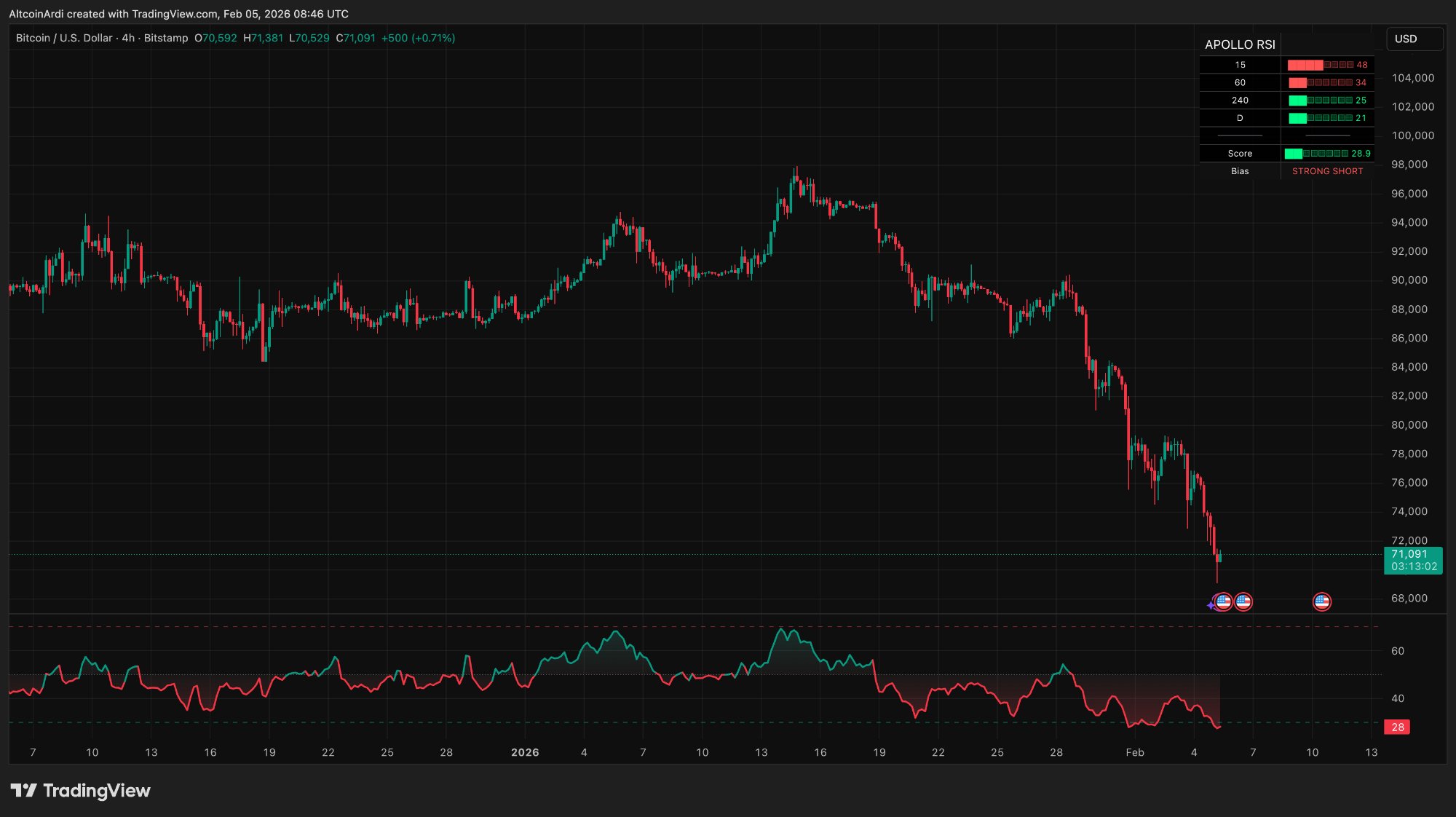
Task: Select the rightmost US flag event marker near February 10
Action: 1322,602
